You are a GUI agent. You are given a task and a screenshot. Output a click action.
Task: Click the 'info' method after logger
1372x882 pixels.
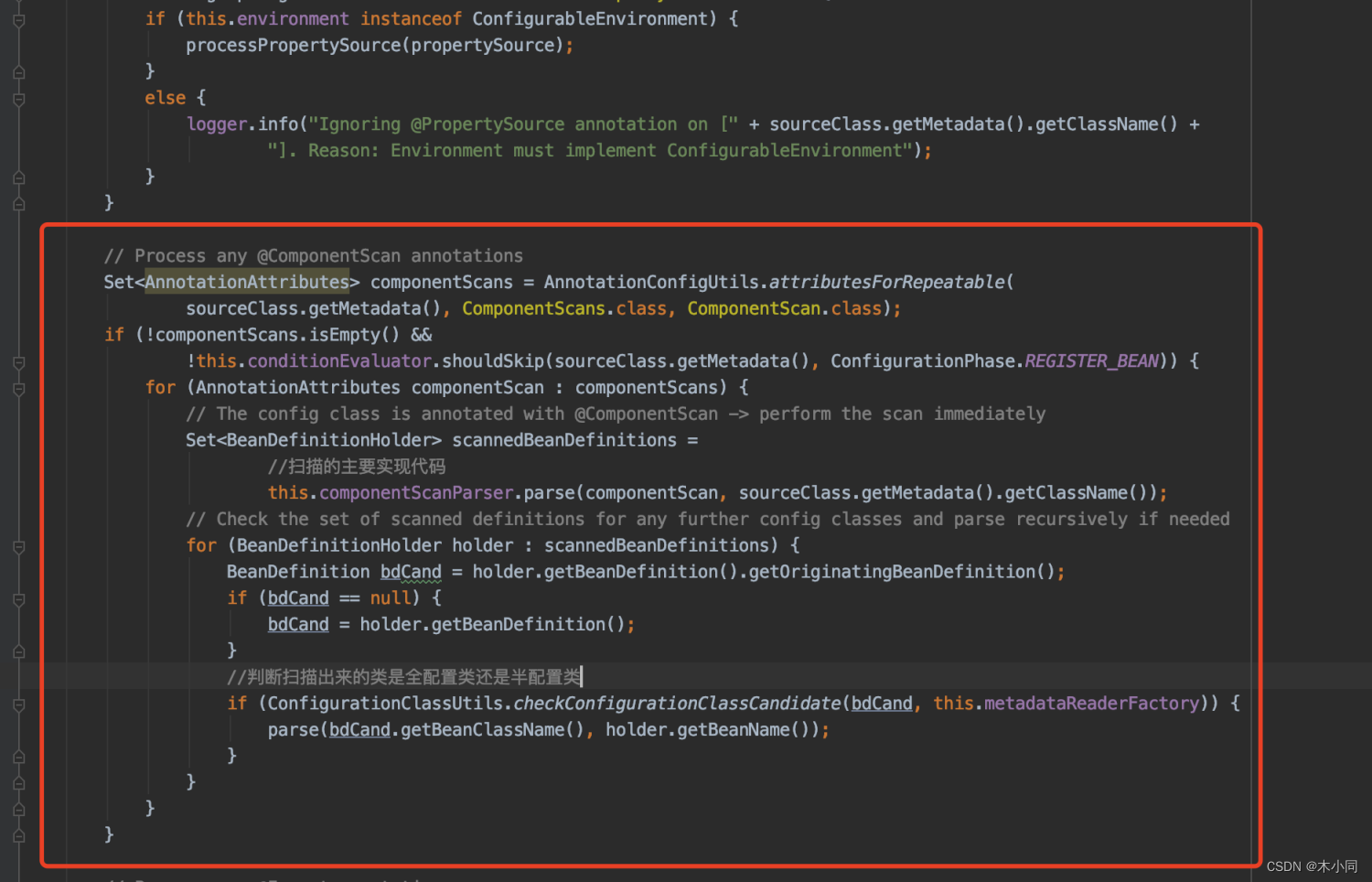click(278, 124)
